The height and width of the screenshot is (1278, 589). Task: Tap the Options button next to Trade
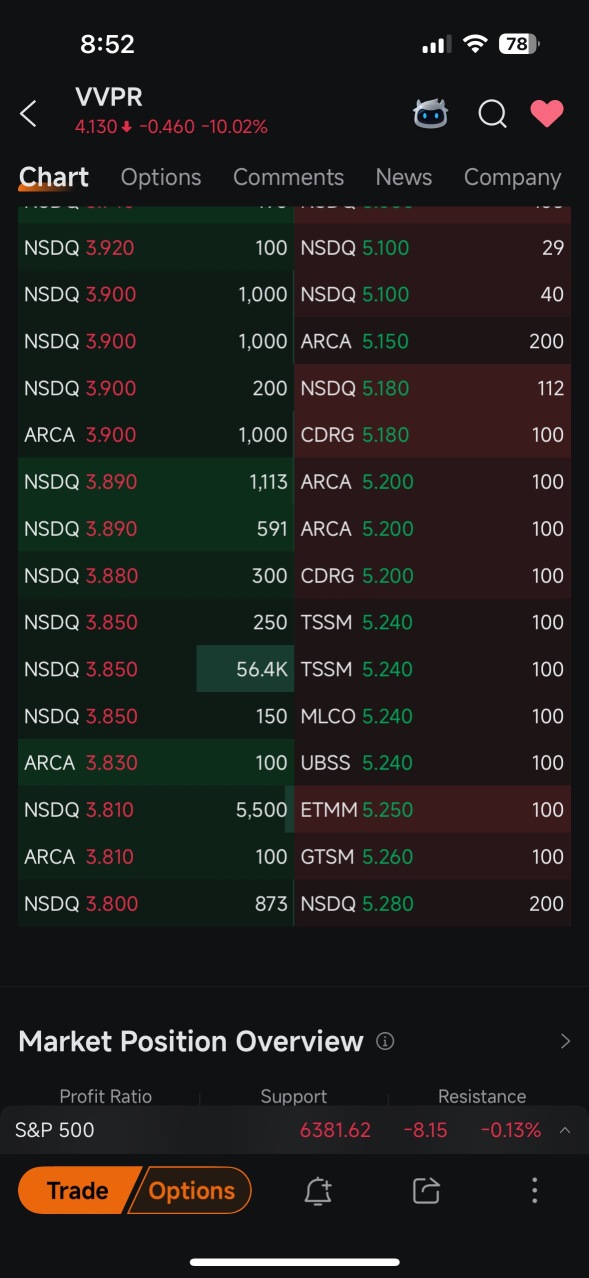(191, 1190)
